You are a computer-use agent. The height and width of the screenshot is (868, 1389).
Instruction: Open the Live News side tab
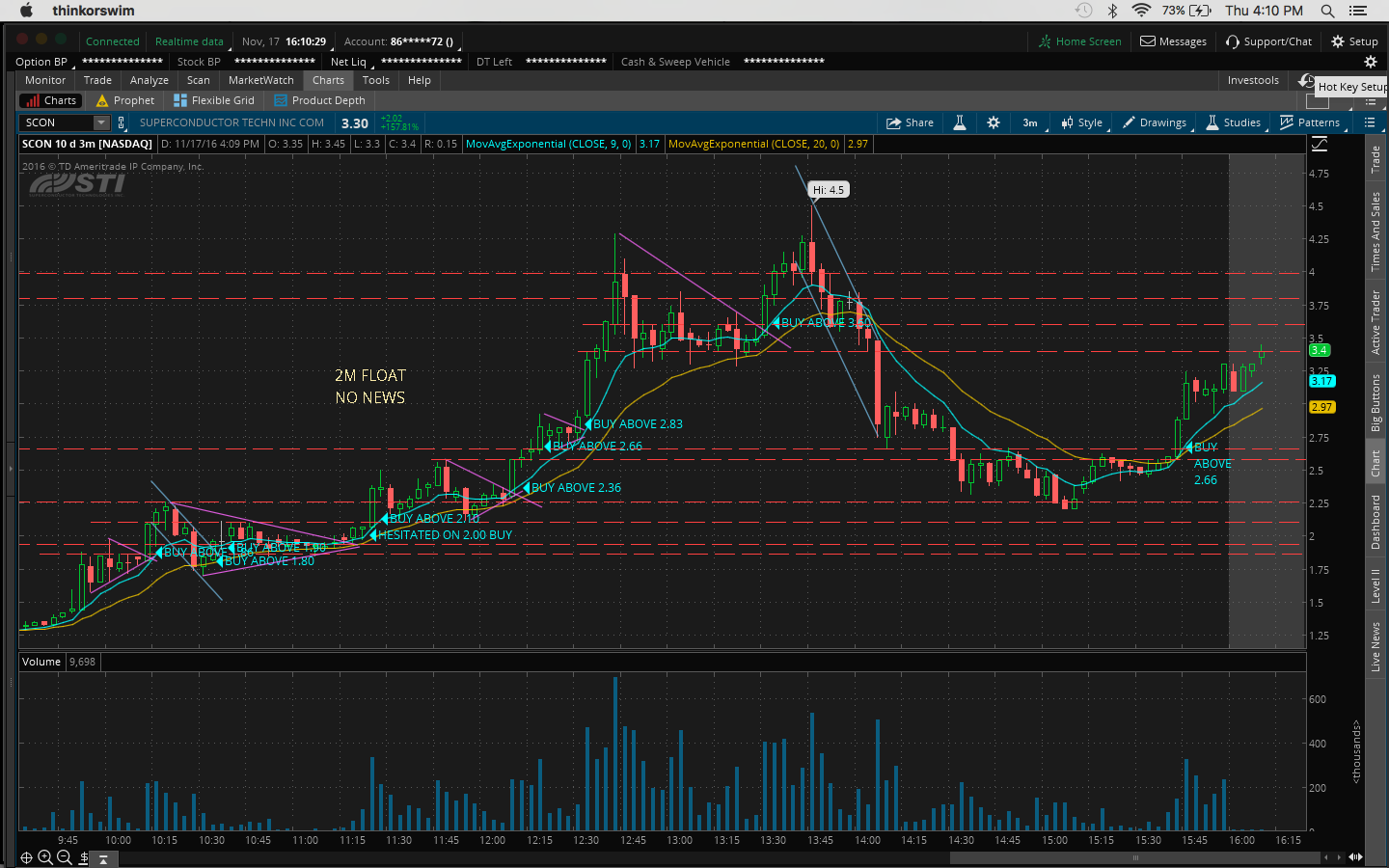click(1375, 647)
